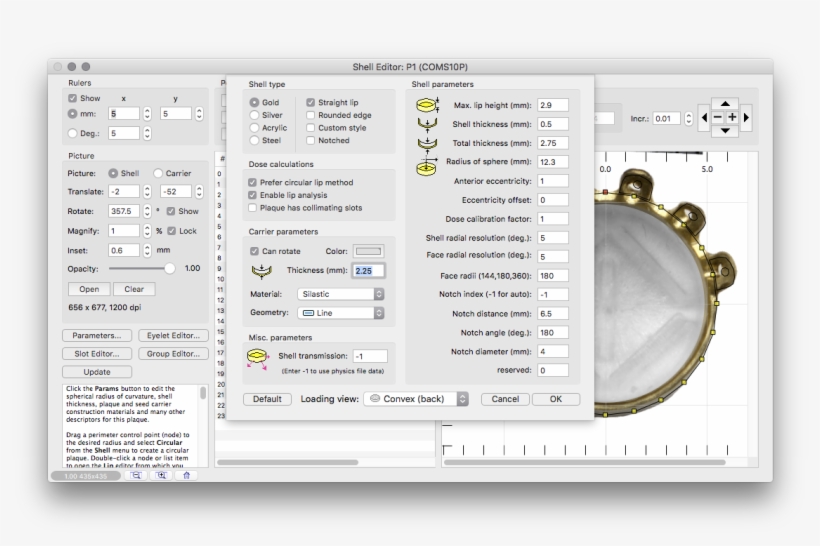Select Steel shell type
This screenshot has height=546, width=820.
(x=254, y=140)
